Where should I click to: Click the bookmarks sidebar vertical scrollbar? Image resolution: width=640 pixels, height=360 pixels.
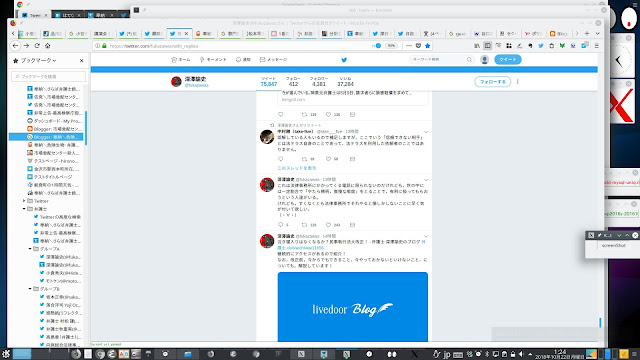tap(86, 128)
